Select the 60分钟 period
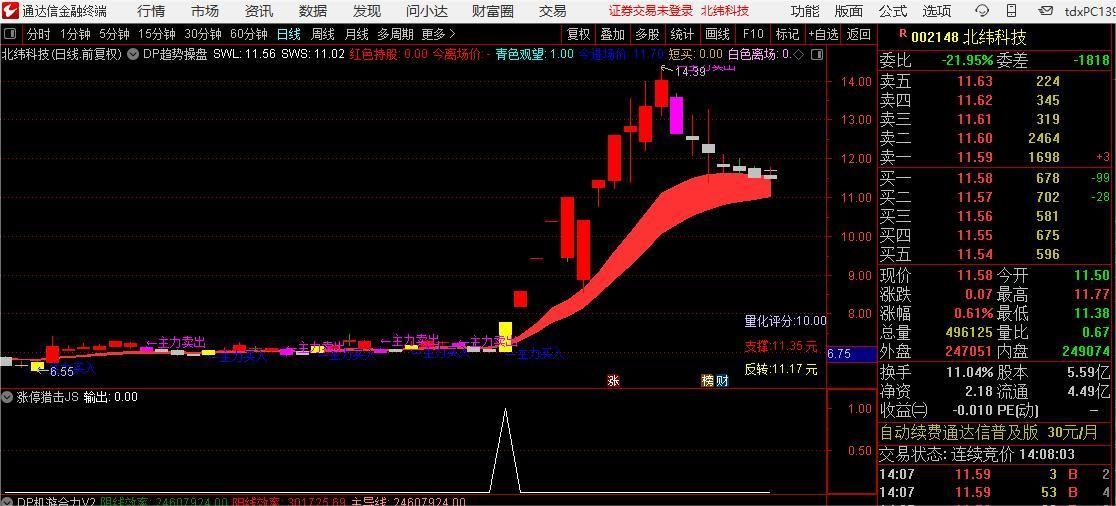Viewport: 1116px width, 506px height. pyautogui.click(x=248, y=34)
